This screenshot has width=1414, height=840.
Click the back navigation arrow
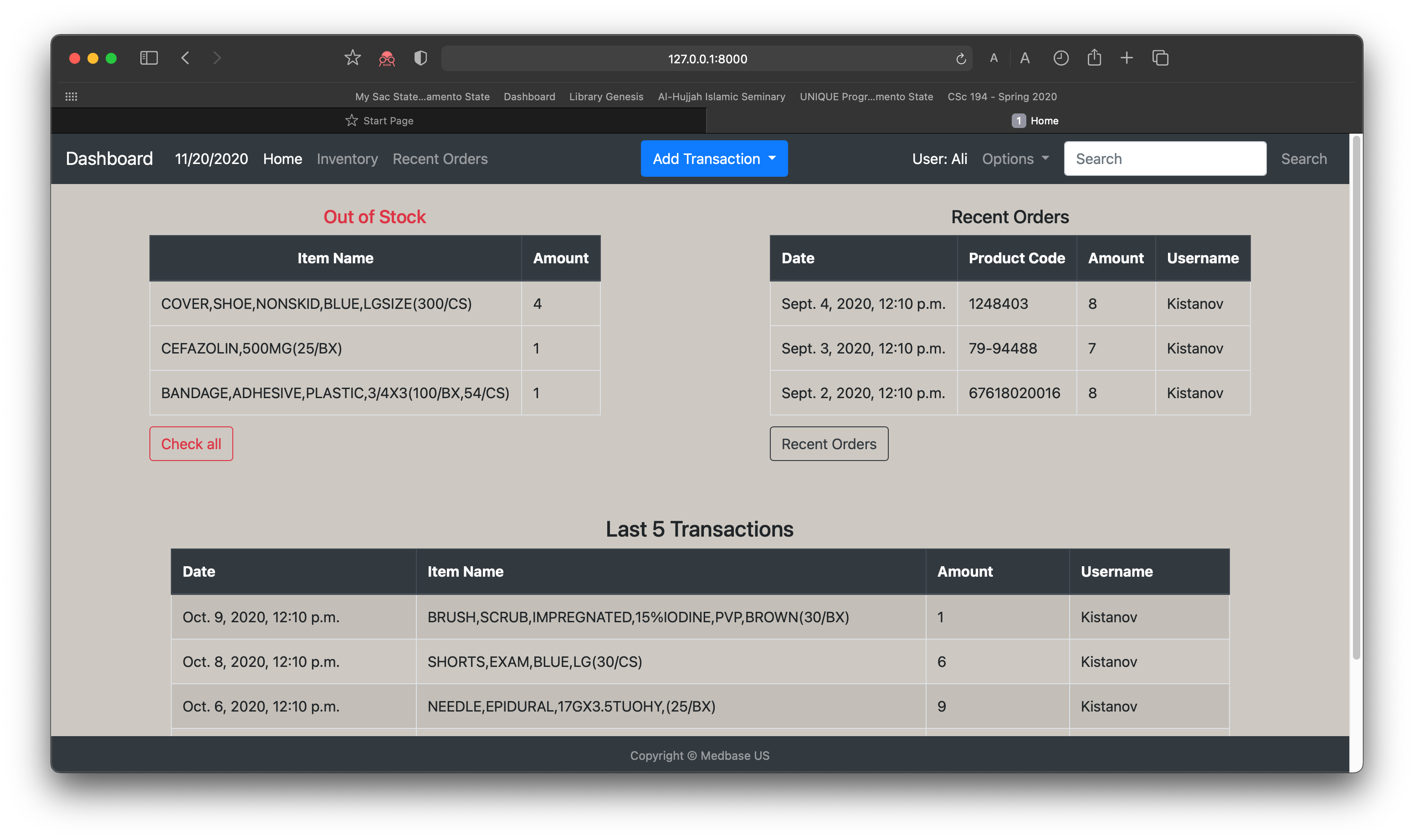tap(185, 58)
